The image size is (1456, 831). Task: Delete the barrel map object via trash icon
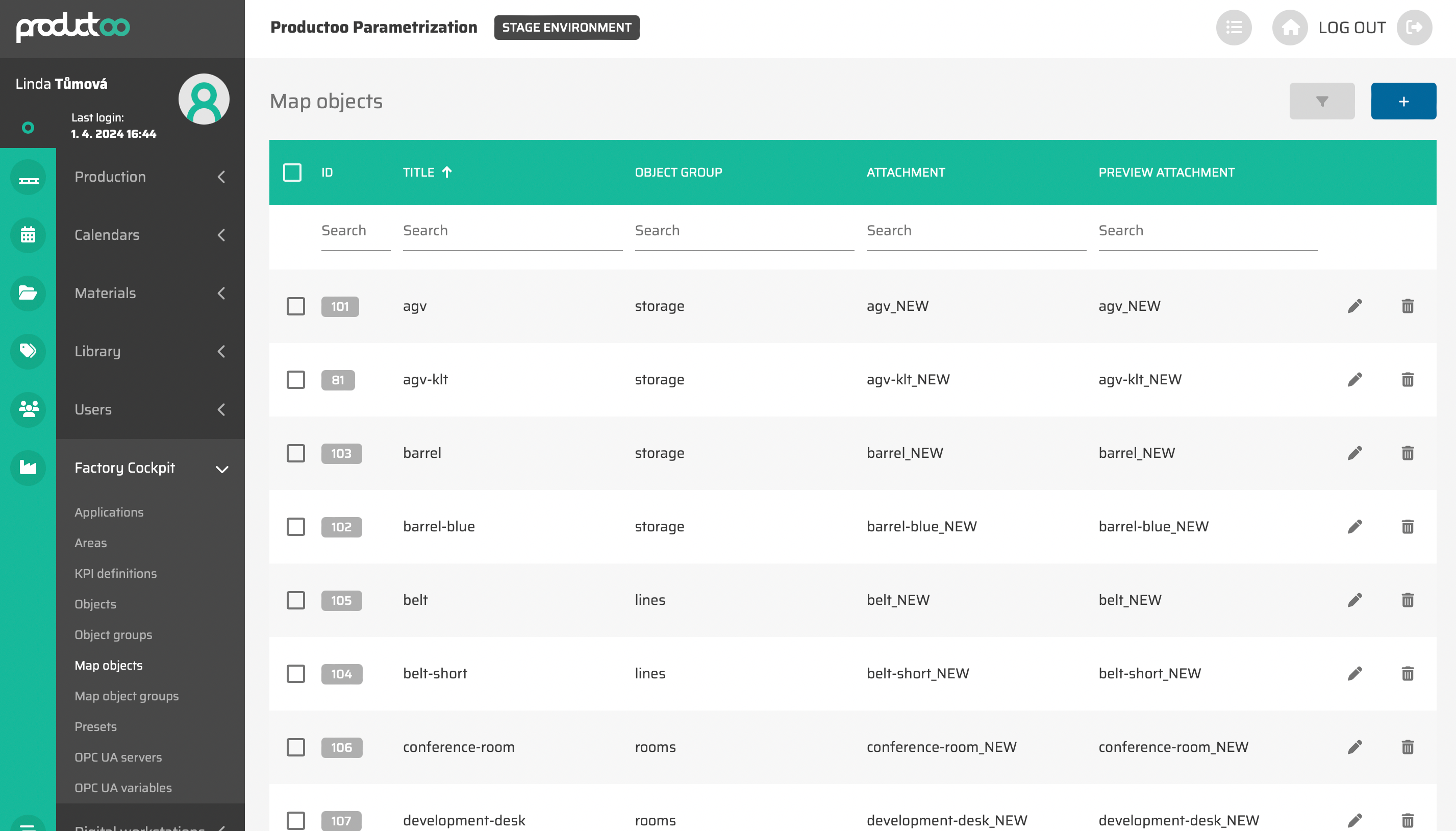(x=1407, y=453)
